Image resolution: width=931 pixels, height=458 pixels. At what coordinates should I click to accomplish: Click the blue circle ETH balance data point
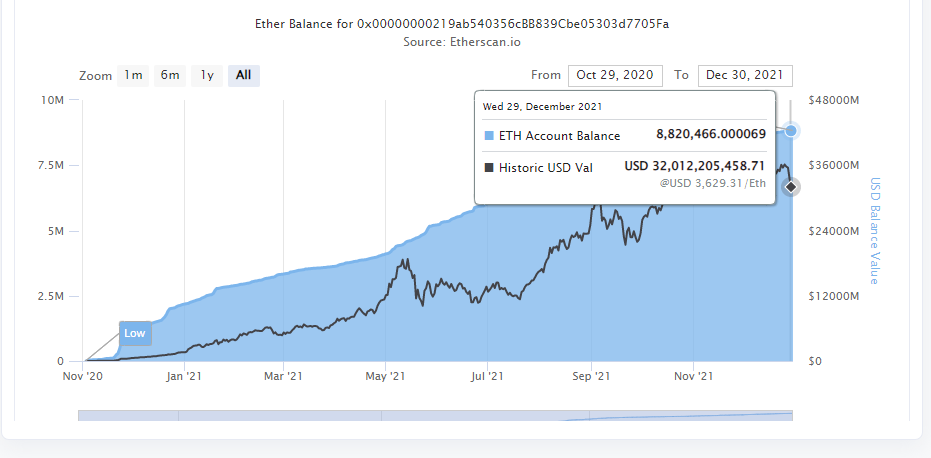point(791,131)
